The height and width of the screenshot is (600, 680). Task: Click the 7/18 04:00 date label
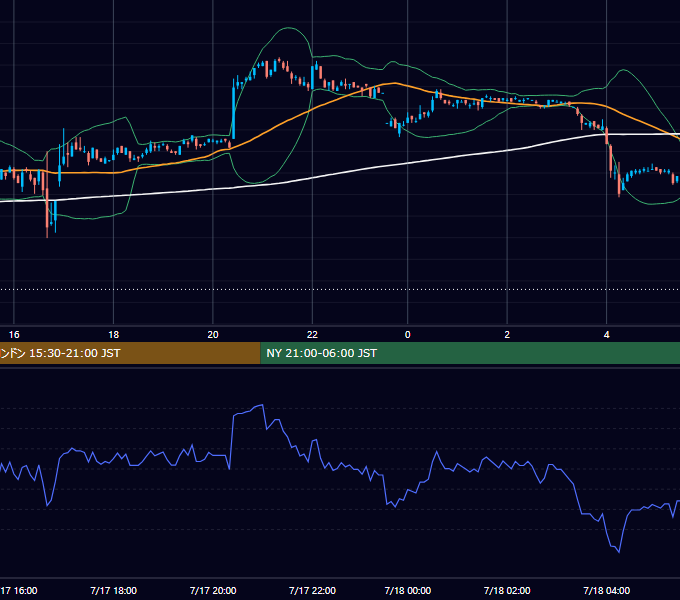click(606, 590)
